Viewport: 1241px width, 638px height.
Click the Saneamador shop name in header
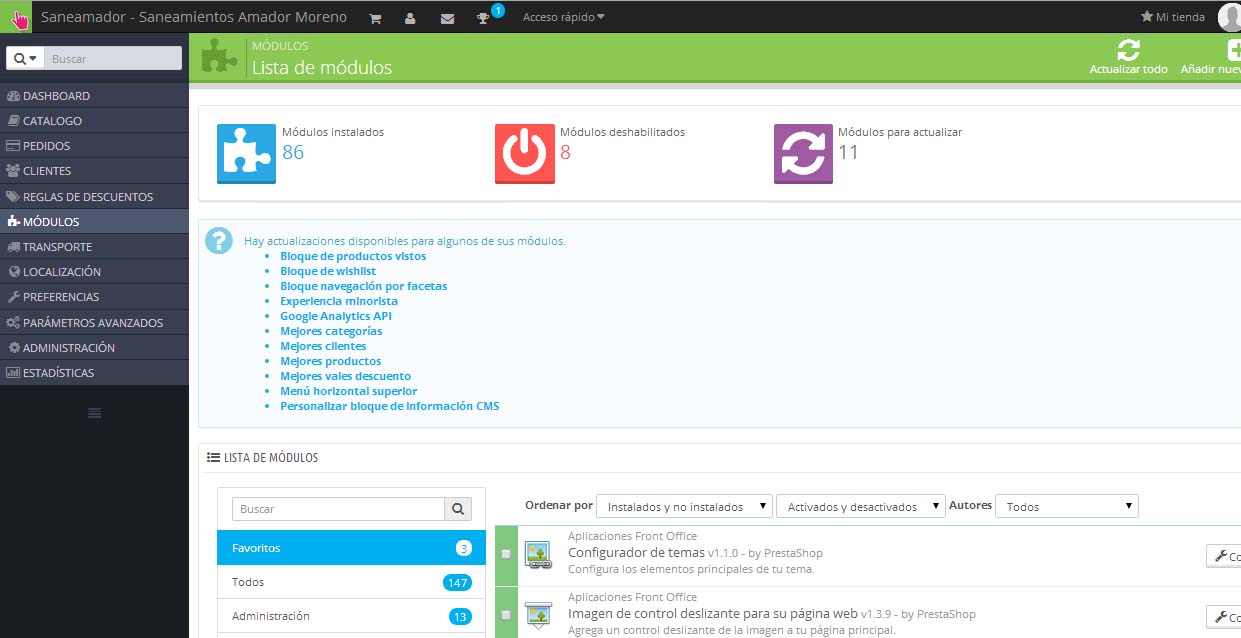(x=194, y=17)
